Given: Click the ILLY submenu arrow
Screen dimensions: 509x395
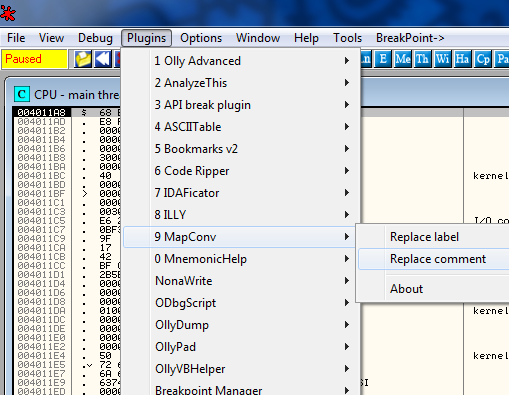Looking at the screenshot, I should (x=347, y=215).
